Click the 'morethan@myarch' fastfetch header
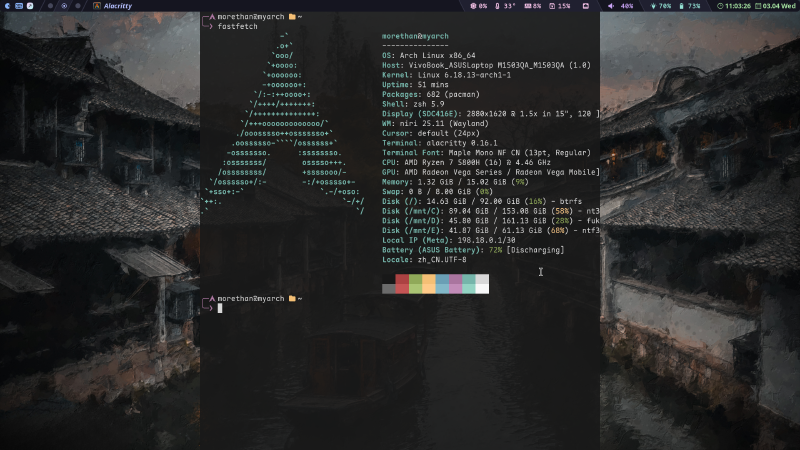This screenshot has height=450, width=800. [x=415, y=36]
